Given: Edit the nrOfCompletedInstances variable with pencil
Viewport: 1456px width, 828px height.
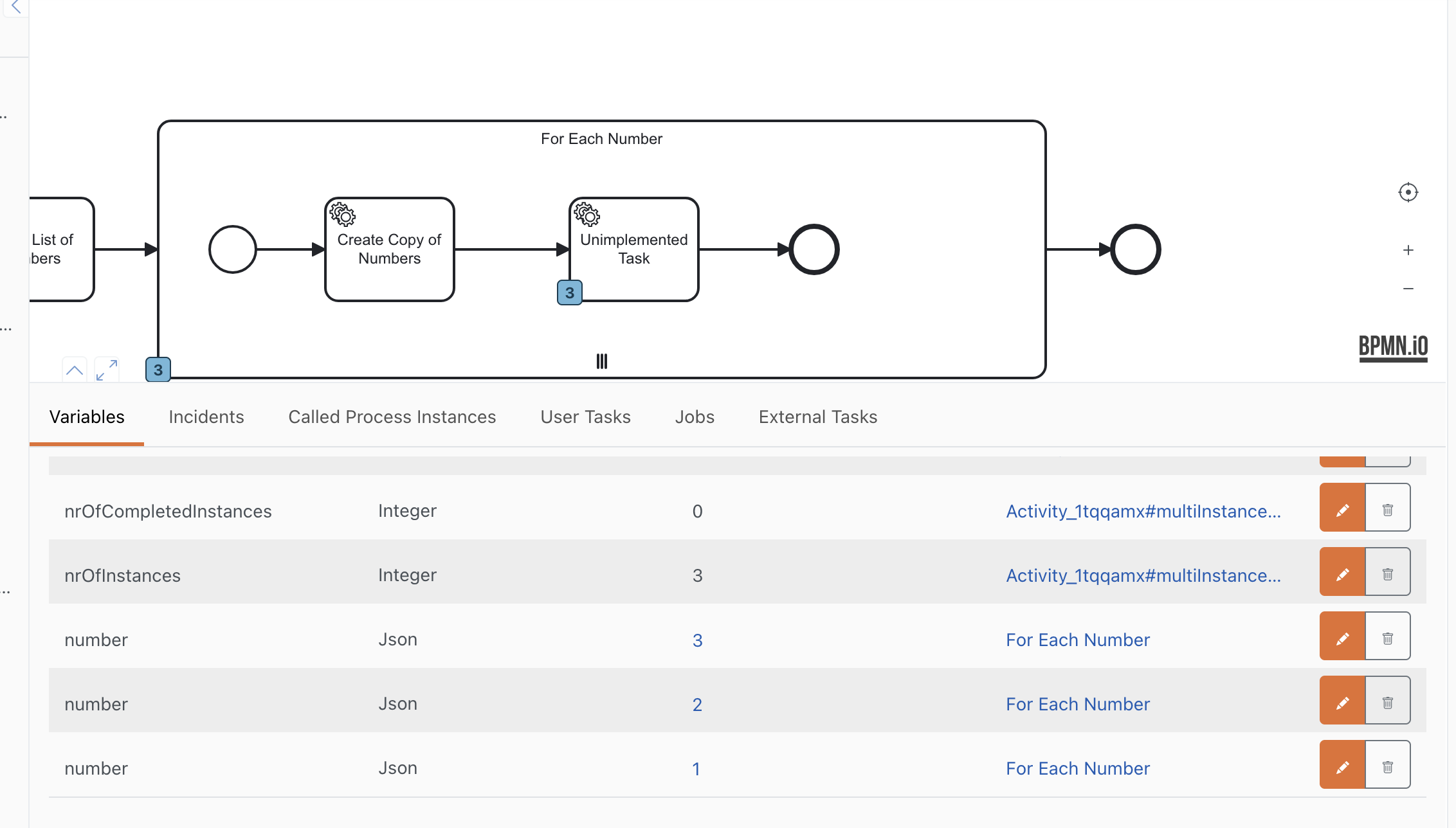Looking at the screenshot, I should 1342,510.
